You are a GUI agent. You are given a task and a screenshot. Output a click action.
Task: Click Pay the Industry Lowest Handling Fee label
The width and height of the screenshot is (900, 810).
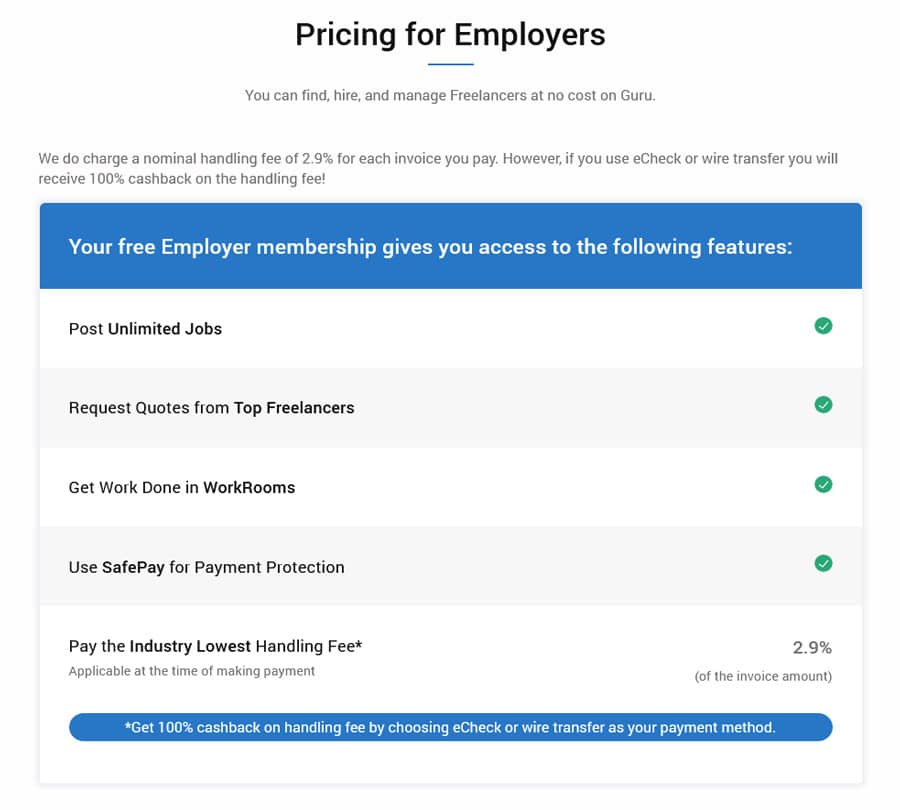pos(215,646)
